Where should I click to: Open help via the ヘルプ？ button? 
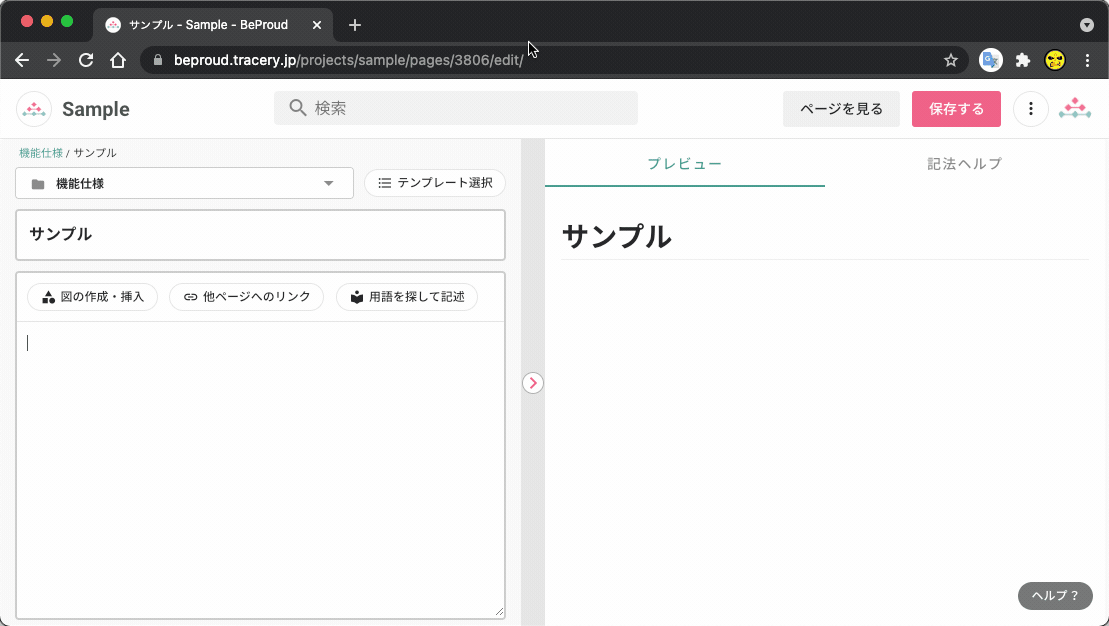click(x=1054, y=596)
